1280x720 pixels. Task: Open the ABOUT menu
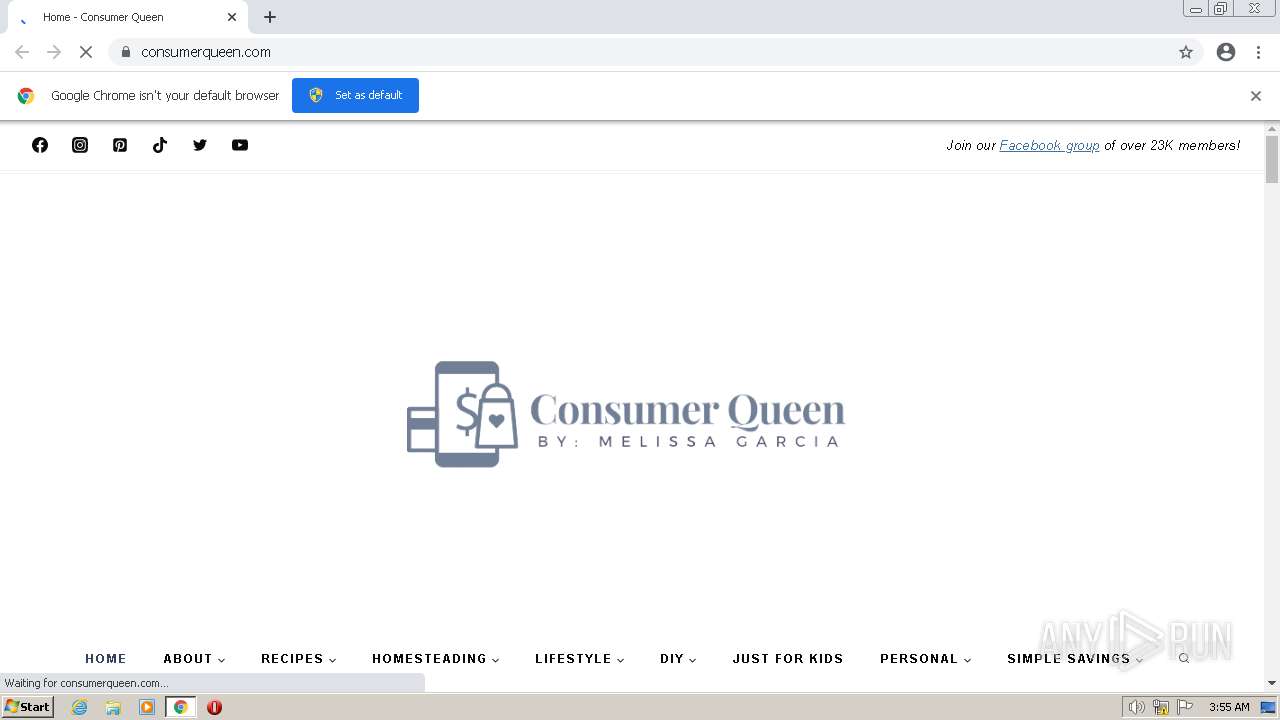194,658
